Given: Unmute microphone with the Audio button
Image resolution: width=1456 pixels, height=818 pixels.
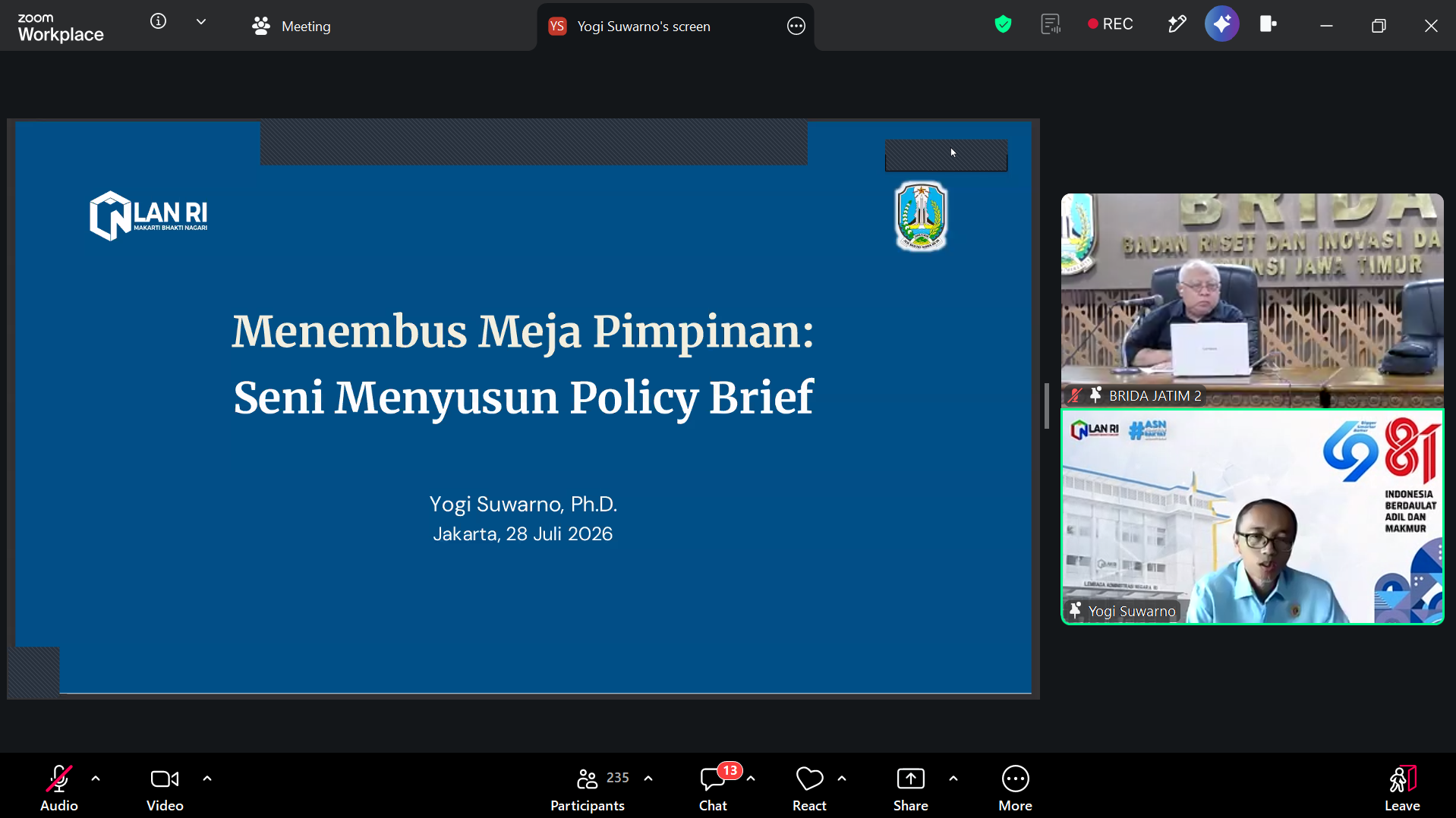Looking at the screenshot, I should pos(59,788).
